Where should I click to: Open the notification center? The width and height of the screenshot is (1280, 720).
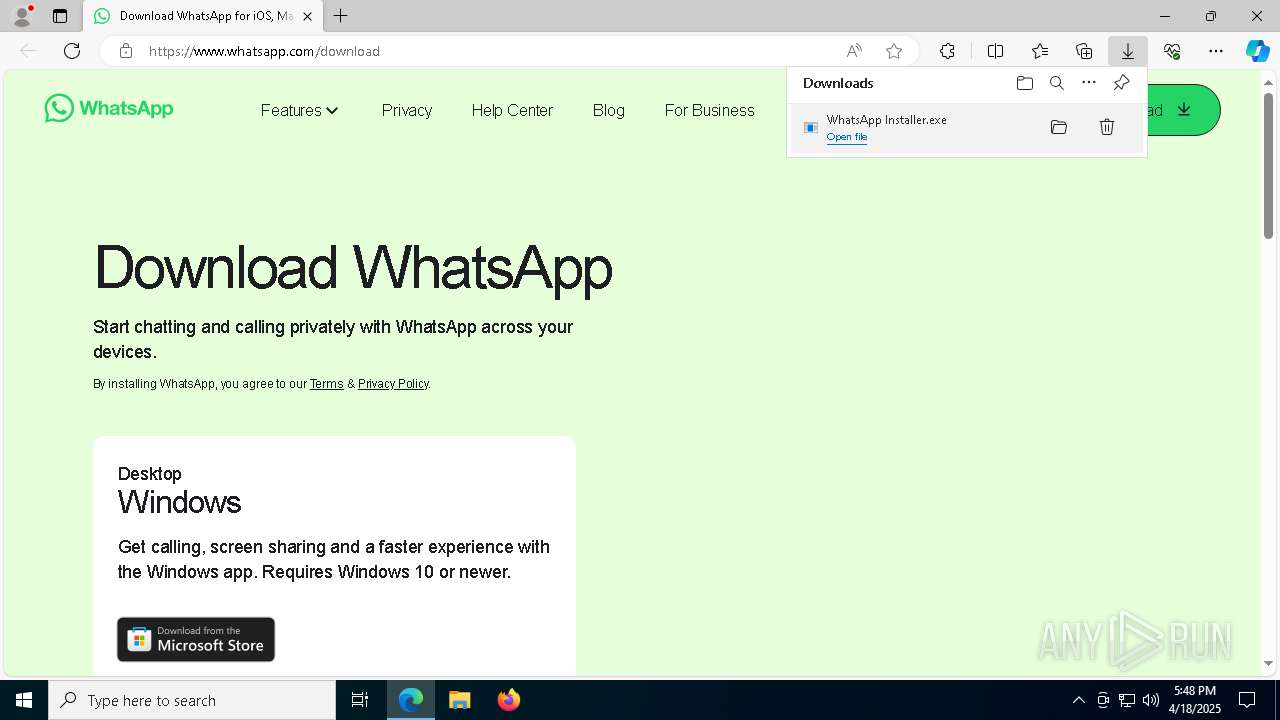pos(1247,700)
